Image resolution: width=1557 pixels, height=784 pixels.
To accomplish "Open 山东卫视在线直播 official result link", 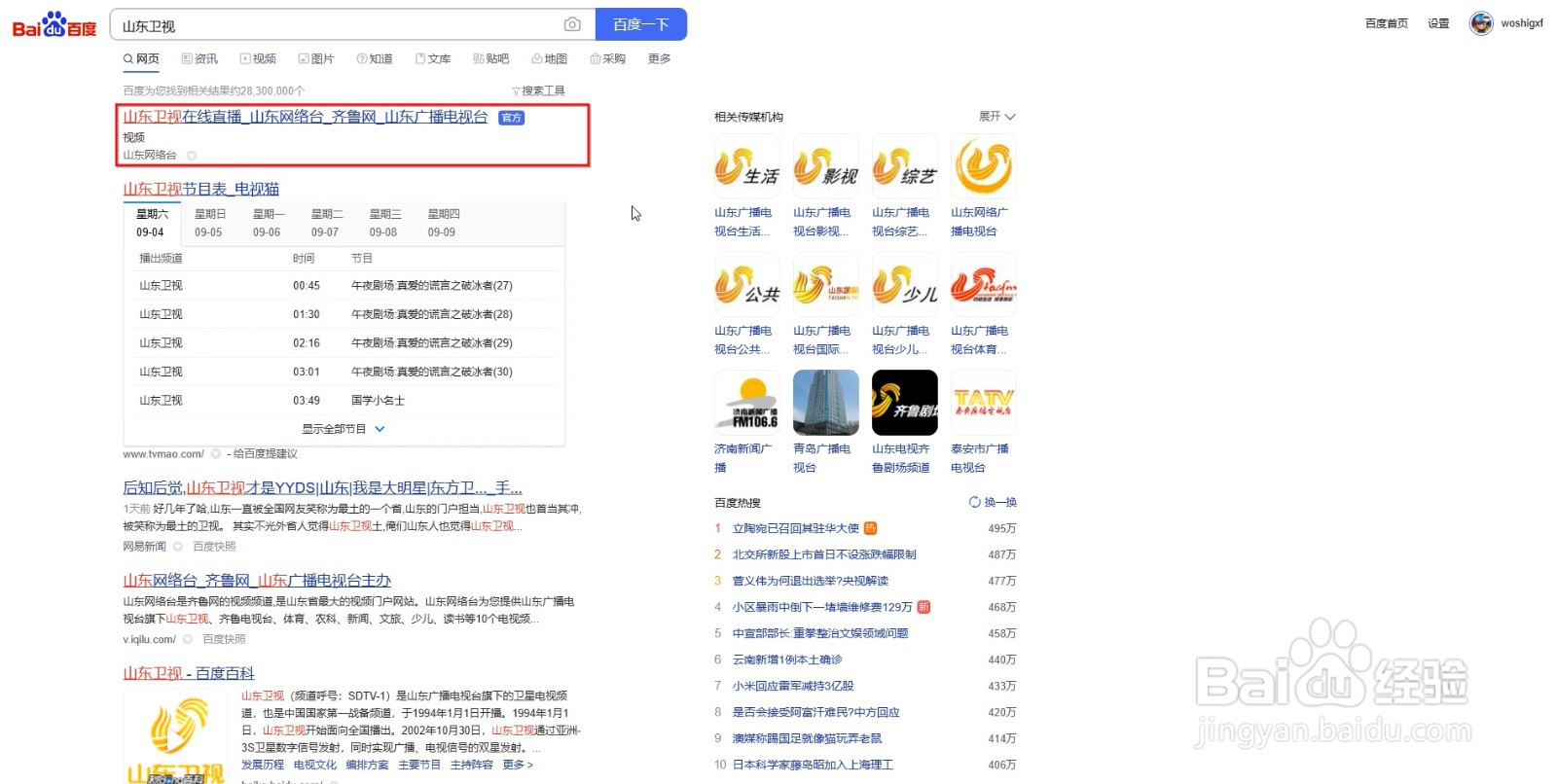I will point(305,117).
